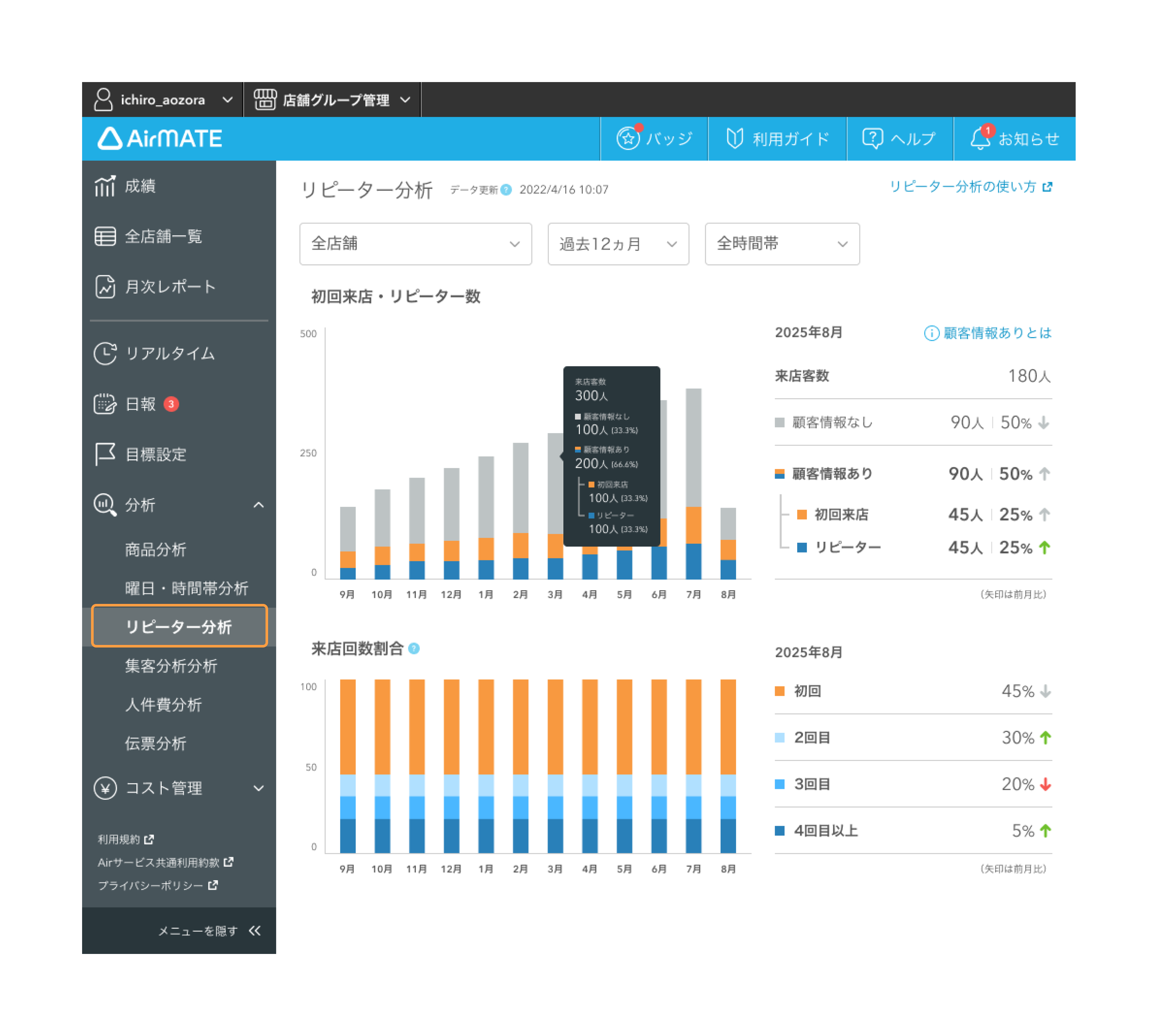Click the 全店舗一覧 list icon
The height and width of the screenshot is (1036, 1158).
click(x=106, y=236)
